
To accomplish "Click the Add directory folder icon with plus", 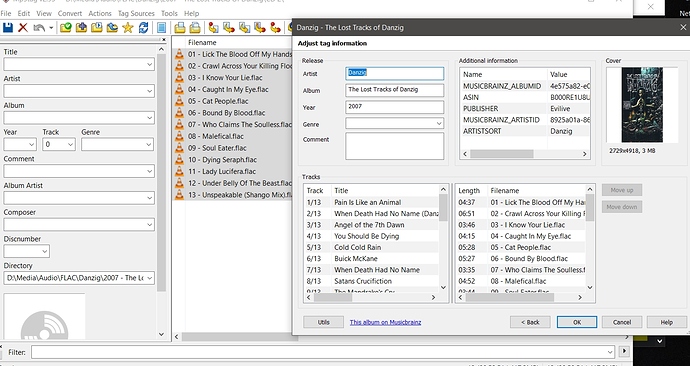I will [81, 28].
